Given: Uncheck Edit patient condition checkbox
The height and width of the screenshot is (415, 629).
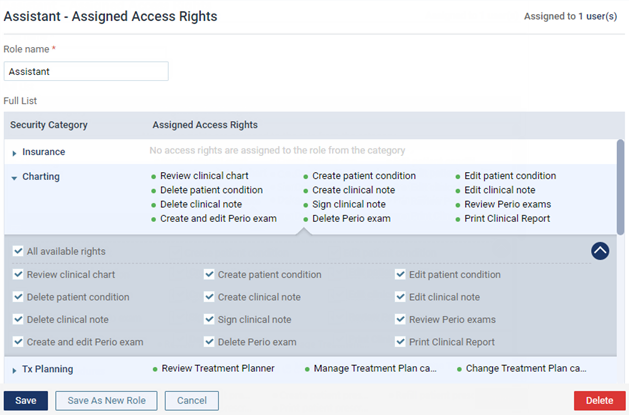Looking at the screenshot, I should pyautogui.click(x=400, y=274).
